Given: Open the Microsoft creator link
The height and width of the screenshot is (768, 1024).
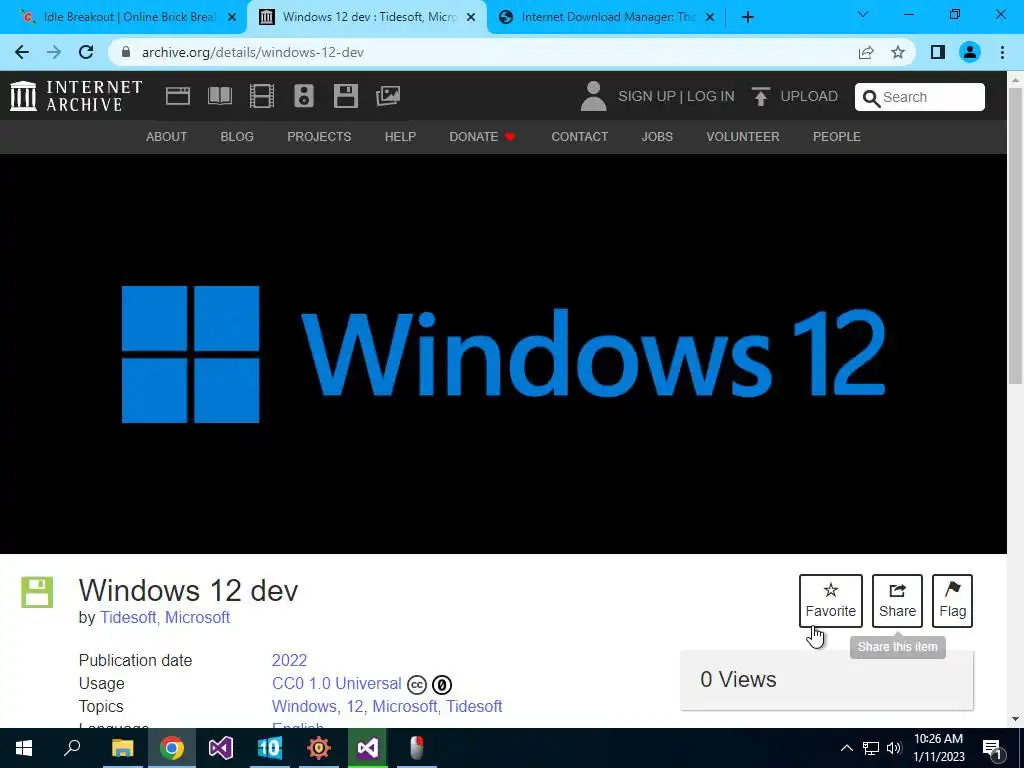Looking at the screenshot, I should point(197,617).
